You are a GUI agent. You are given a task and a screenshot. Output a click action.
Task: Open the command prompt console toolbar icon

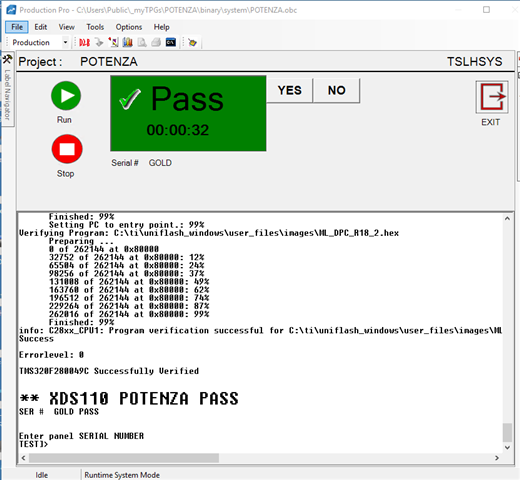coord(171,42)
